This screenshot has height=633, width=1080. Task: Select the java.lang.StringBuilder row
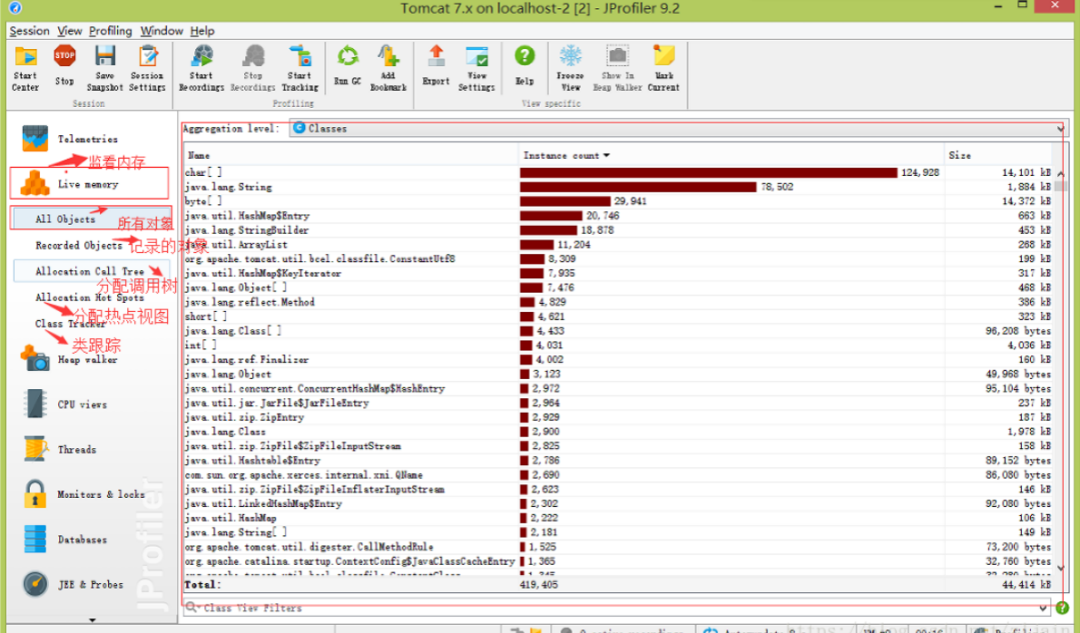[618, 230]
